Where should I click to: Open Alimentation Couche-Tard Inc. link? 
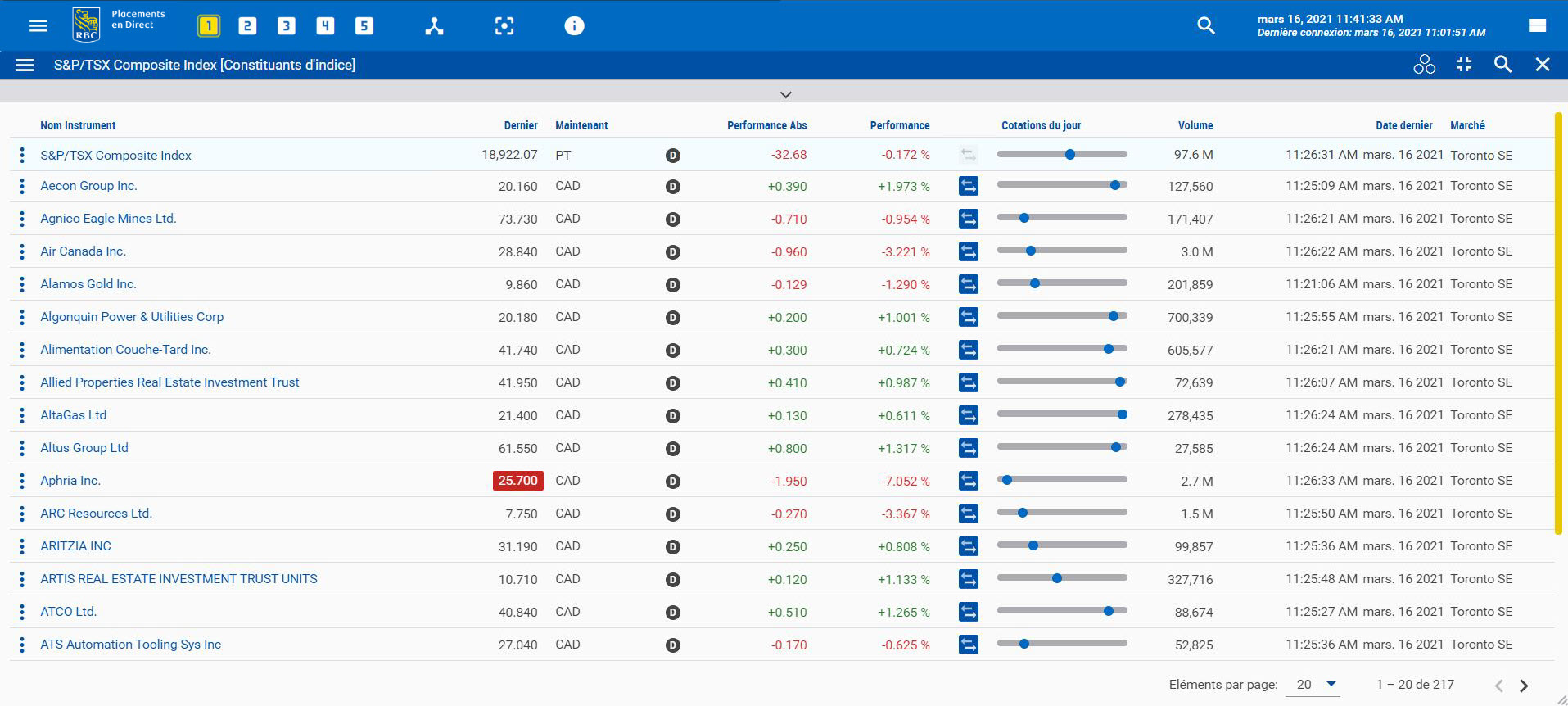click(x=125, y=350)
